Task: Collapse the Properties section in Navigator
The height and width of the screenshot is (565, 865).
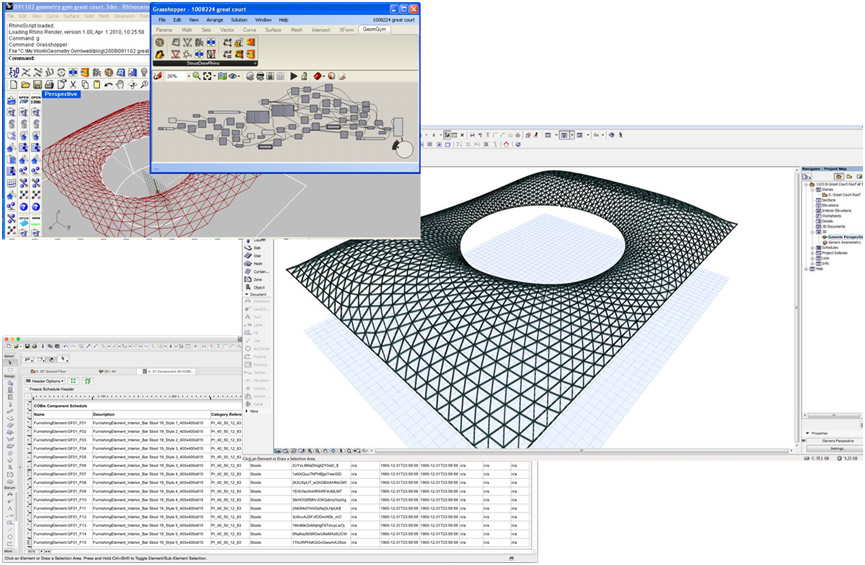Action: click(808, 434)
